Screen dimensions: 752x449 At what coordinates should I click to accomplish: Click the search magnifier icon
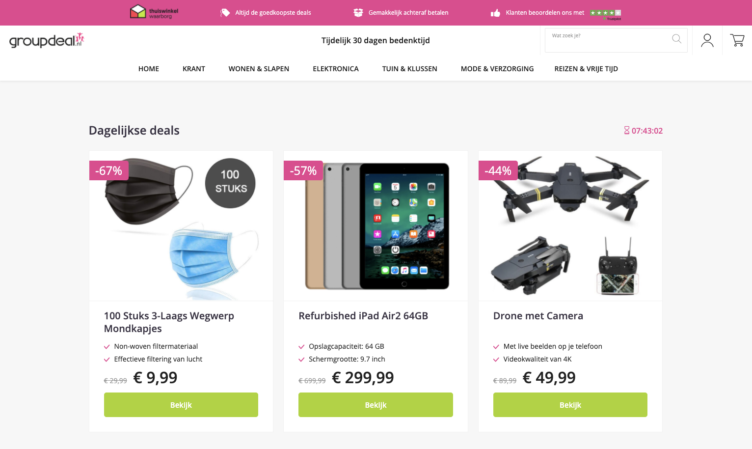[677, 39]
